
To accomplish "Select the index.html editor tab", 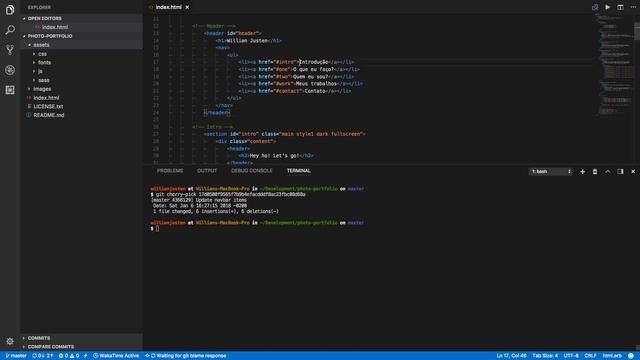I will pyautogui.click(x=169, y=7).
